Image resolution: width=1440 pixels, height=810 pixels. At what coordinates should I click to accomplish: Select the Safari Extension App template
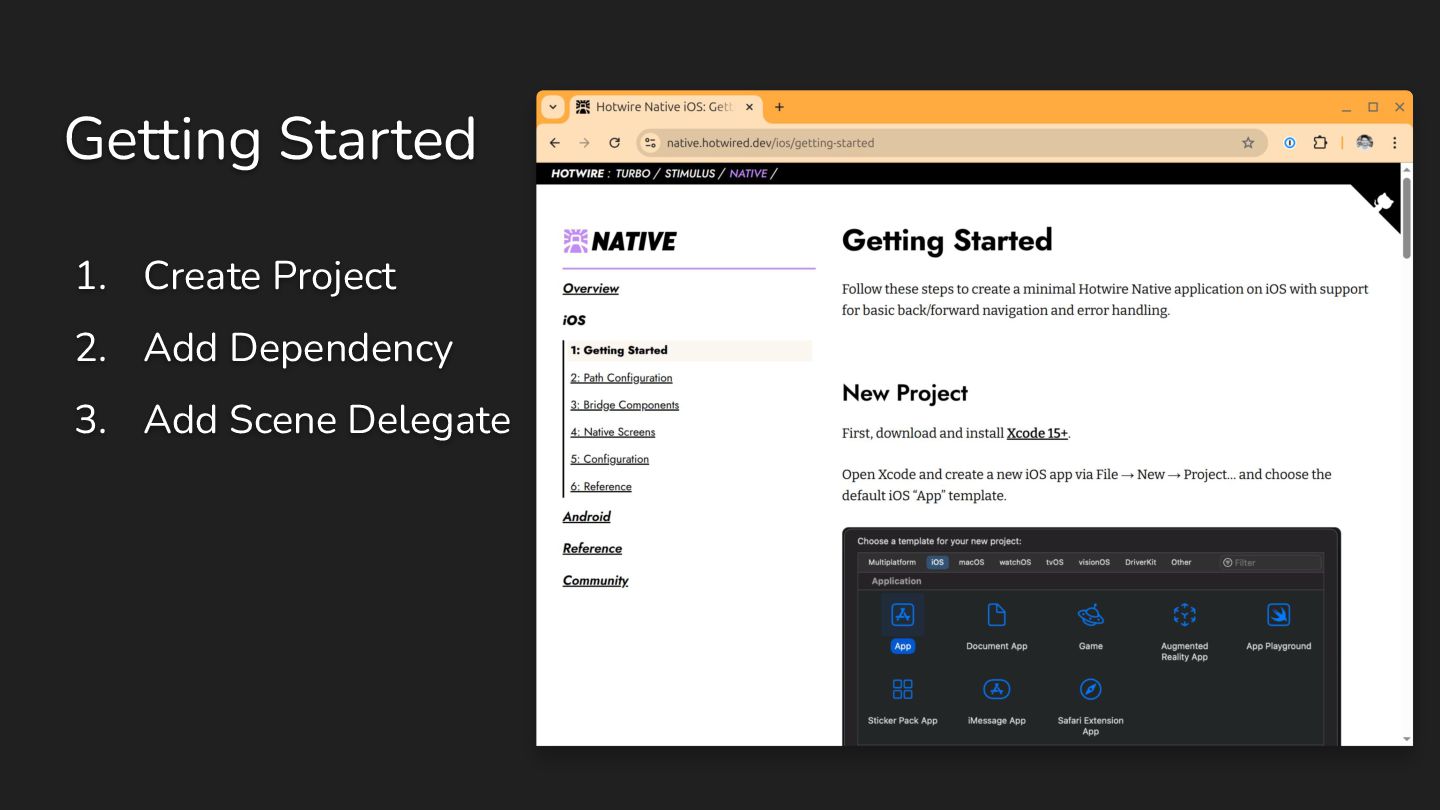[1090, 689]
